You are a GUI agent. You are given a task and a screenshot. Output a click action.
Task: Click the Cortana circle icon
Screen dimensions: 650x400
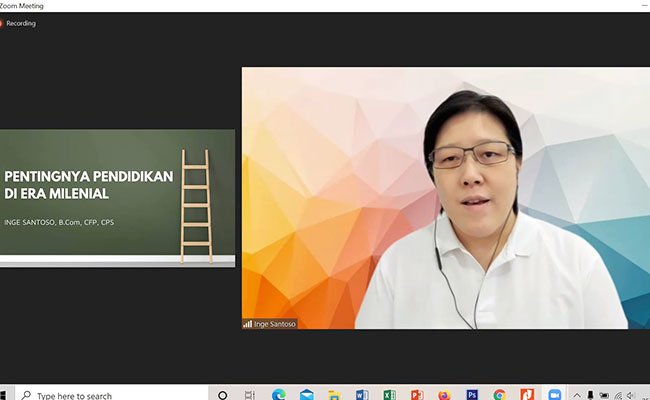[223, 394]
